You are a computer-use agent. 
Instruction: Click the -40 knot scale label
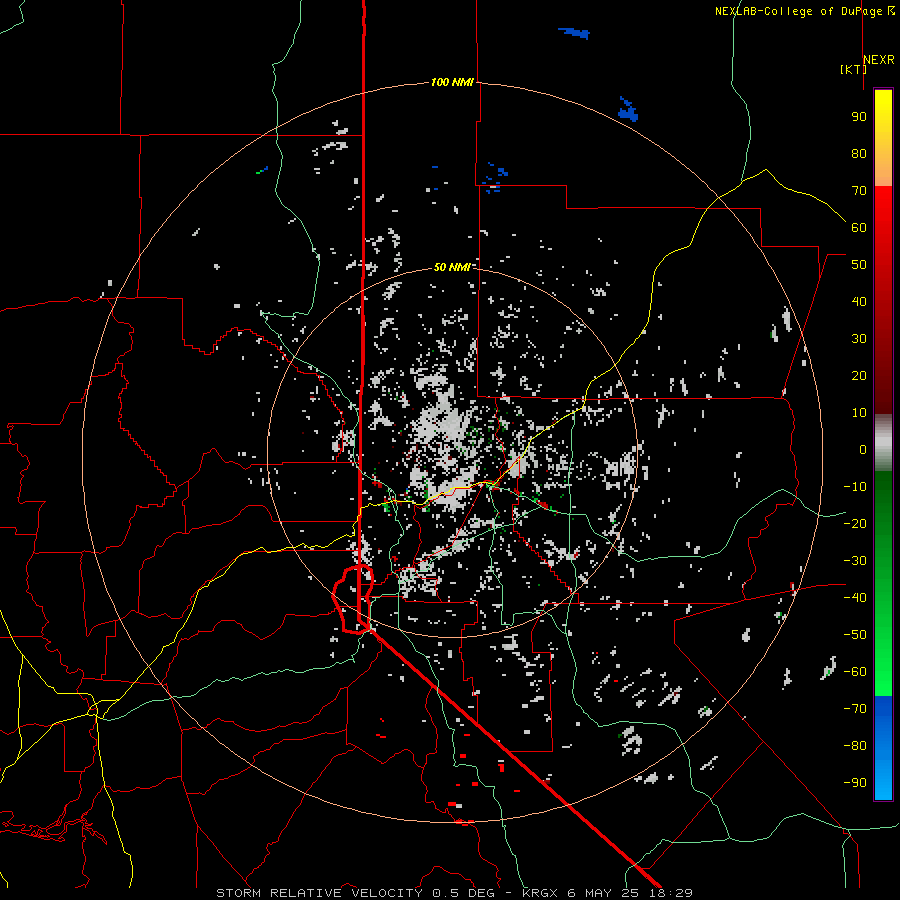pos(855,598)
